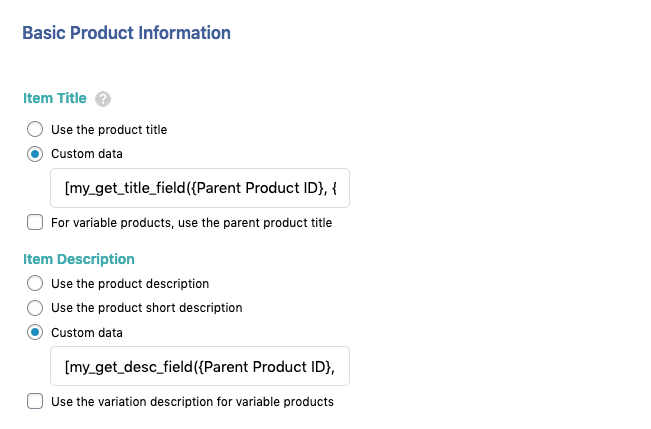Click the 'Basic Product Information' heading
651x429 pixels.
126,33
